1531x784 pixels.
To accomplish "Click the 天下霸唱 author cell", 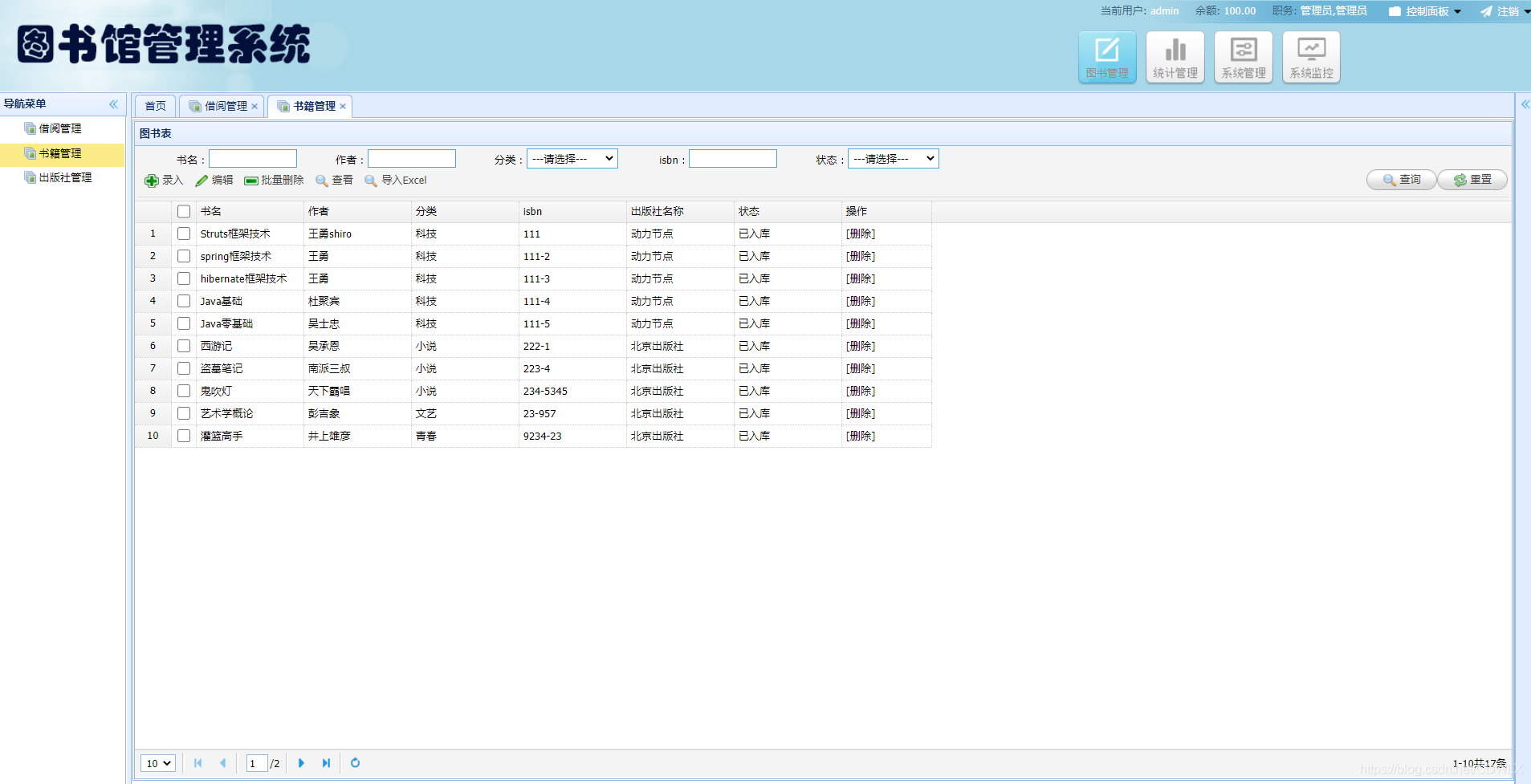I will pyautogui.click(x=357, y=391).
